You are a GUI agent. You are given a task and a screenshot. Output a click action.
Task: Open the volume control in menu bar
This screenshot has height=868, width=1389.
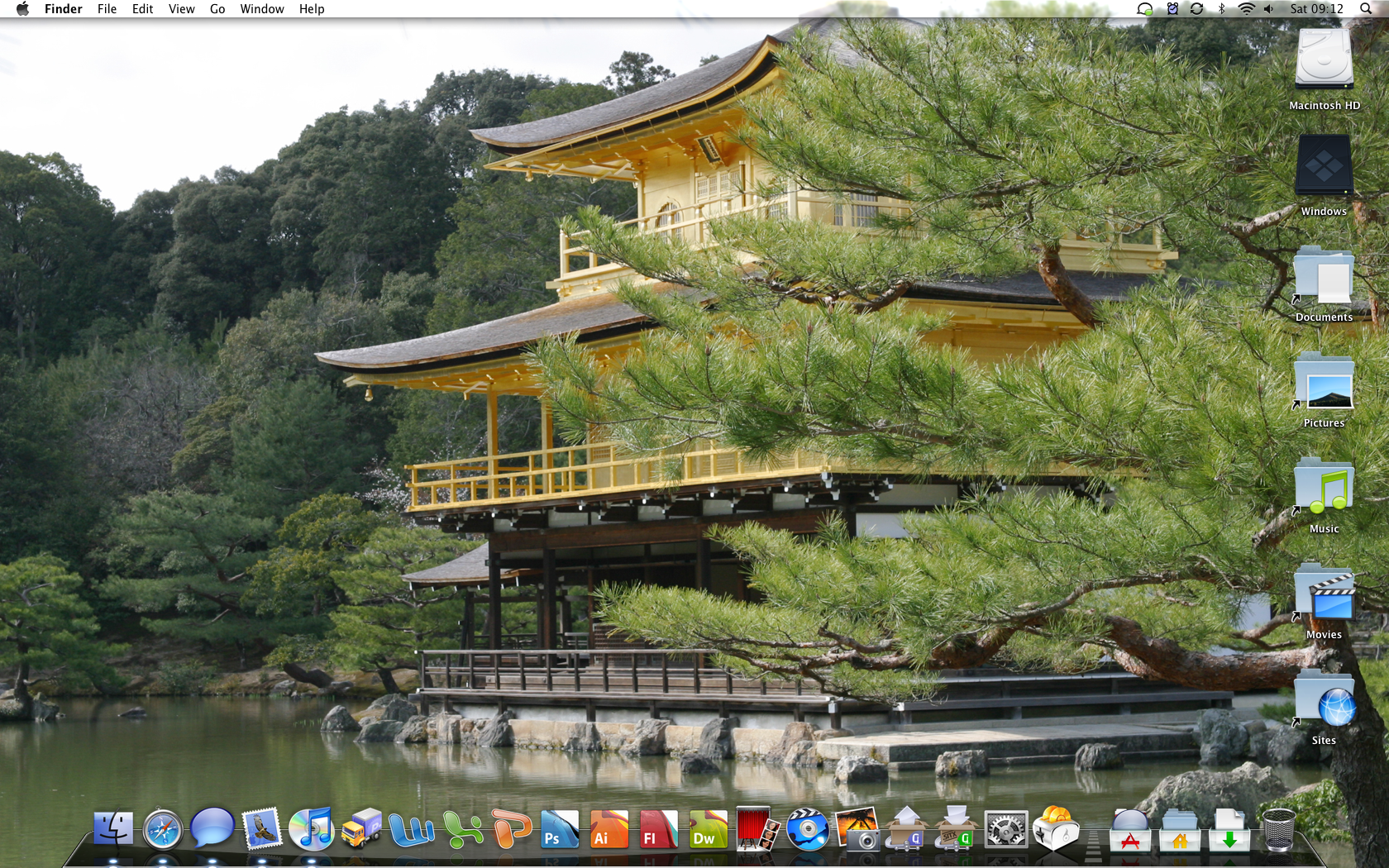tap(1269, 9)
